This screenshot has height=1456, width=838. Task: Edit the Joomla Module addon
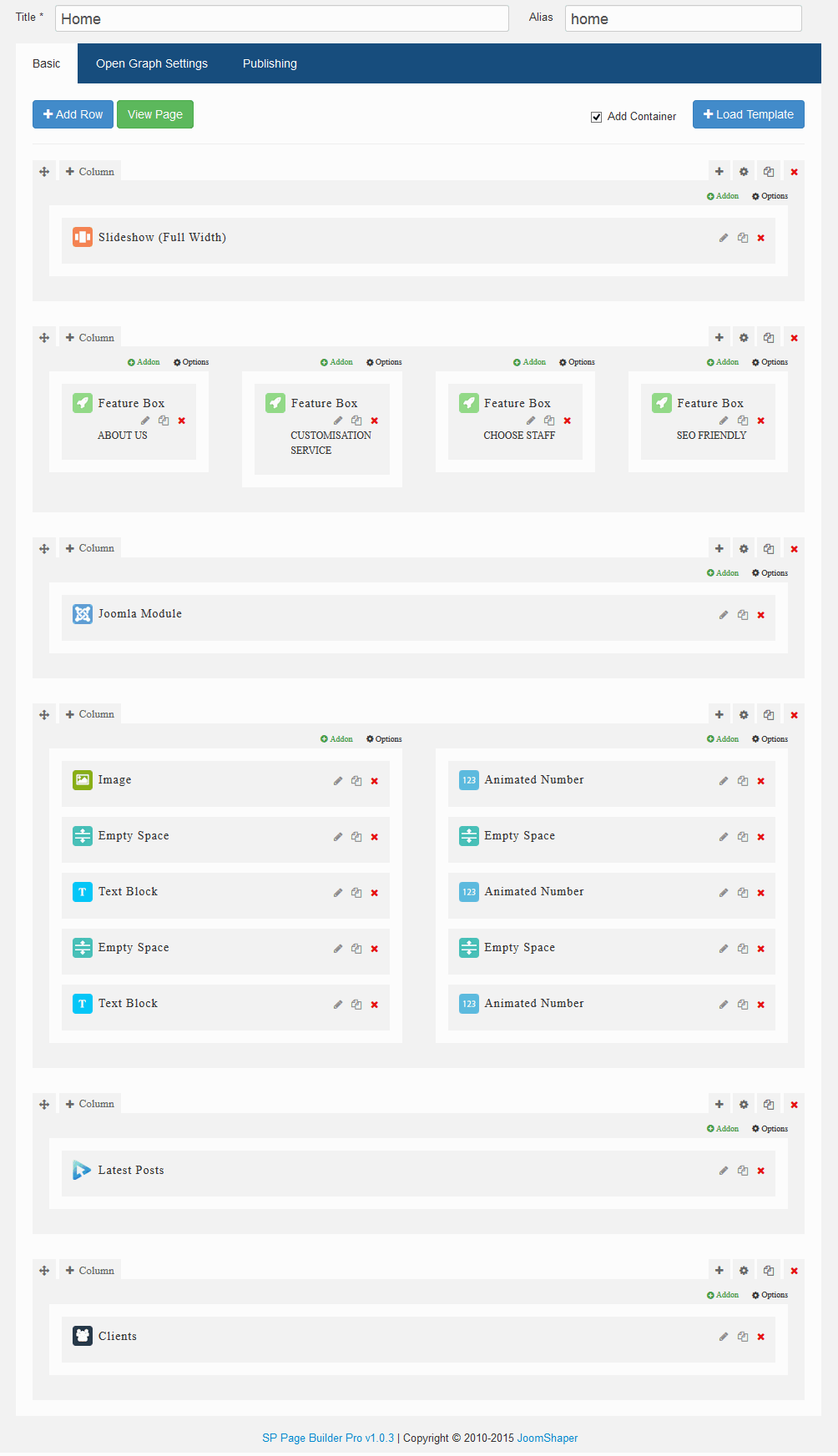pyautogui.click(x=724, y=615)
